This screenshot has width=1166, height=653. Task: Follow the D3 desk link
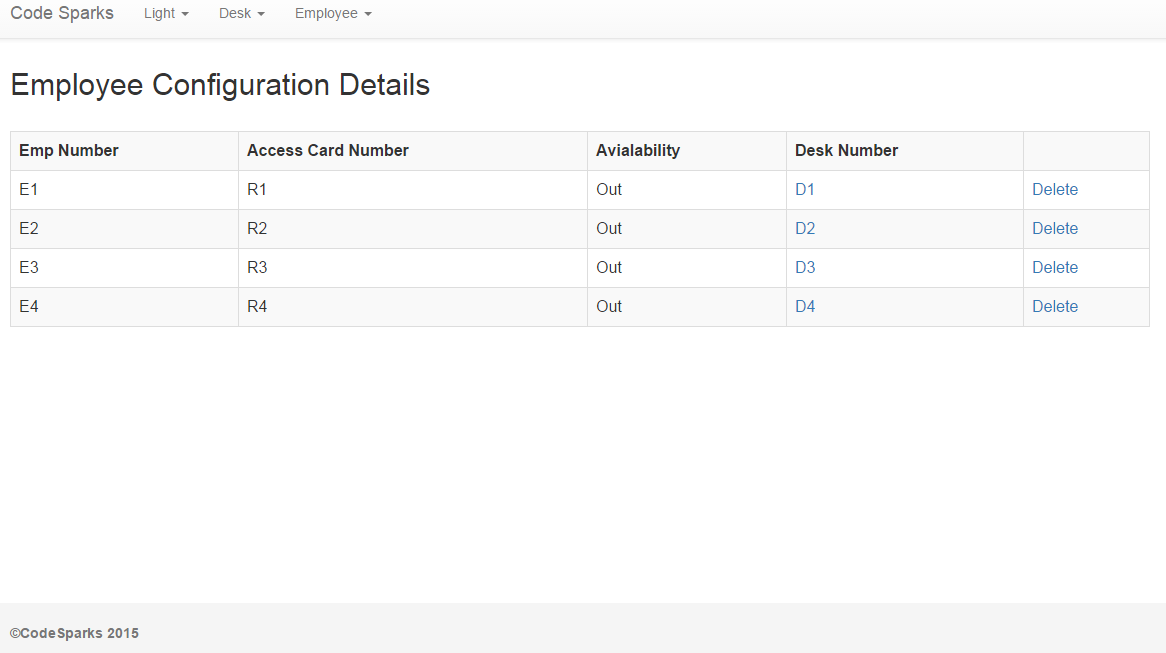tap(805, 267)
